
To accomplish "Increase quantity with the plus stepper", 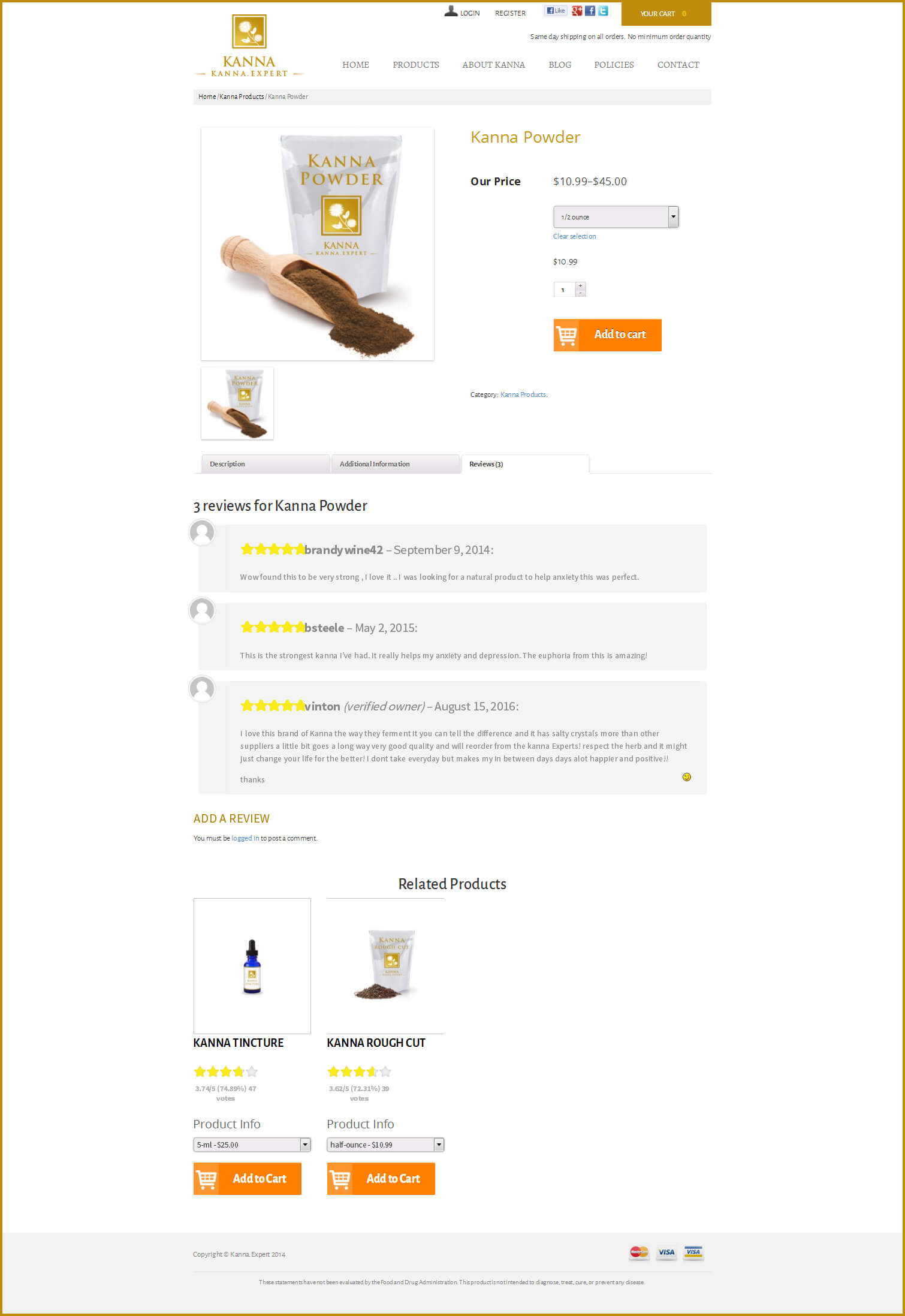I will coord(580,286).
